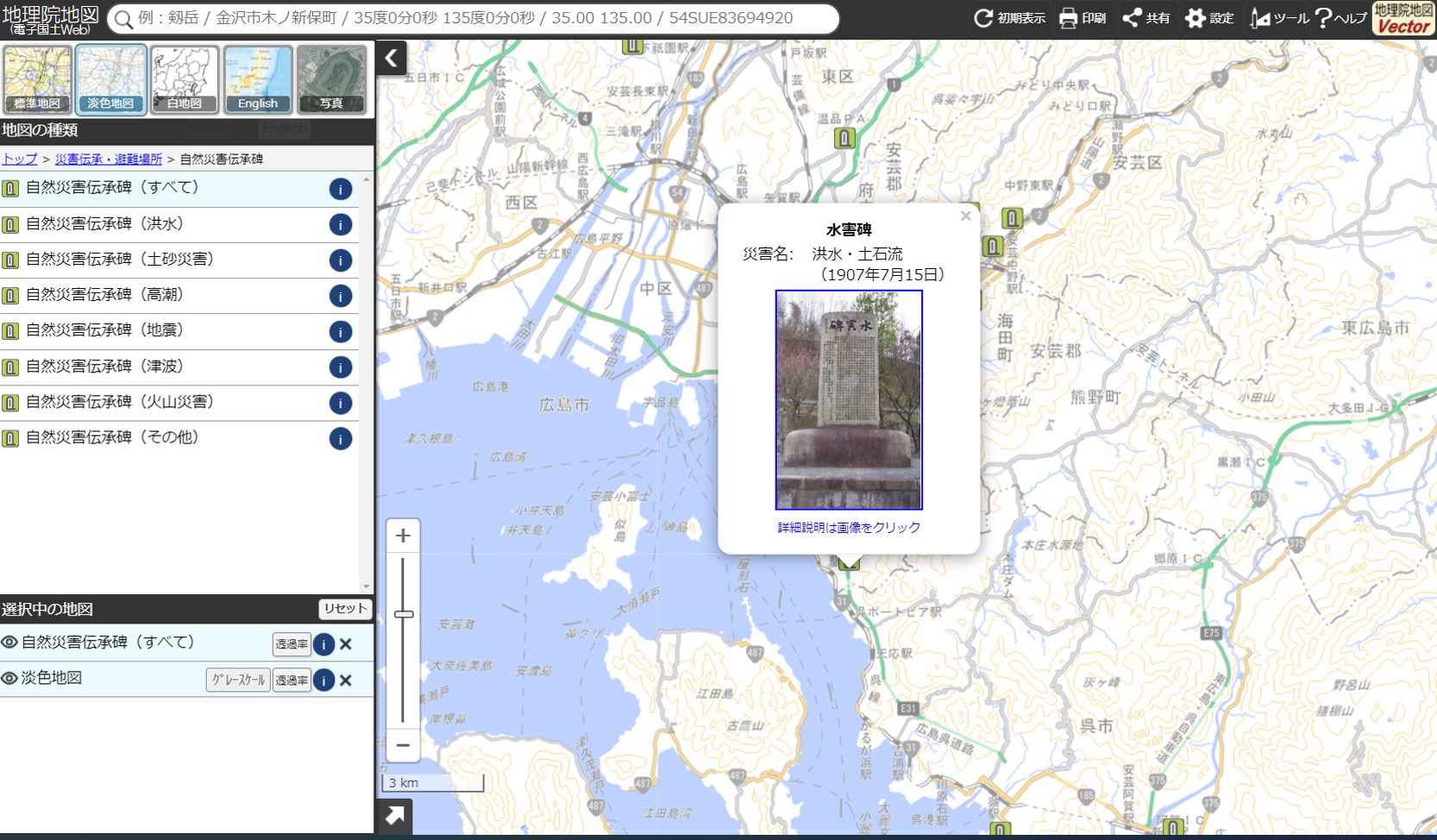This screenshot has width=1437, height=840.
Task: Reset map with 初期表示 button
Action: click(1009, 18)
